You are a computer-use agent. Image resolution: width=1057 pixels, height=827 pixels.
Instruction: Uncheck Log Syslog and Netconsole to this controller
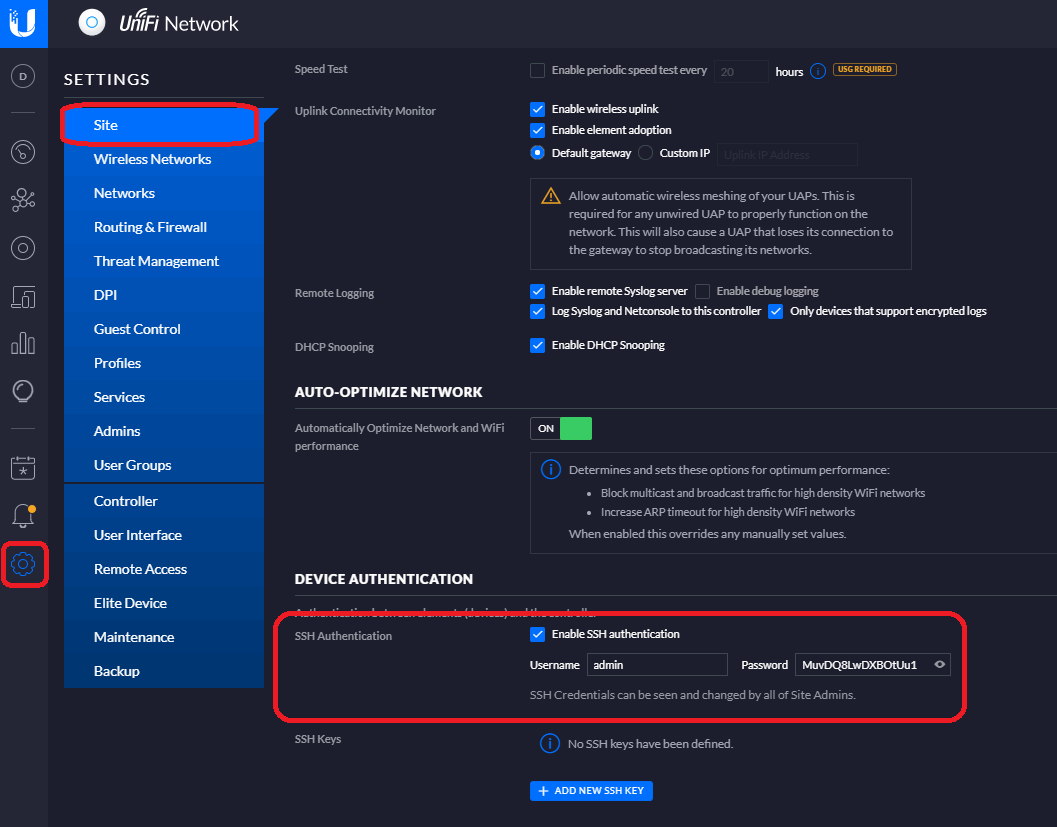coord(537,311)
